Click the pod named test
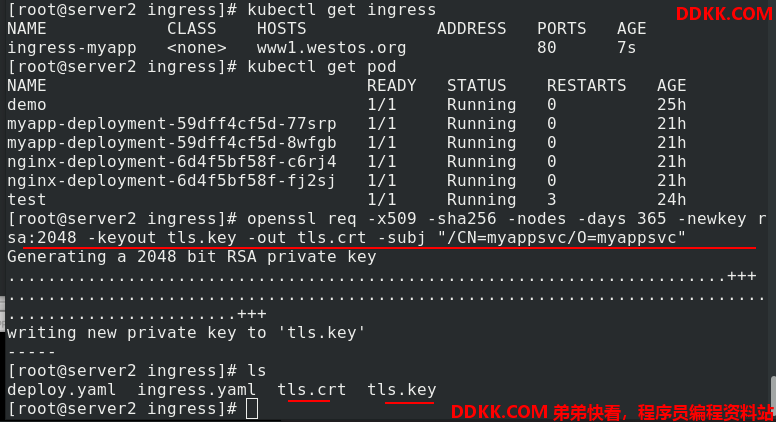 (x=27, y=200)
